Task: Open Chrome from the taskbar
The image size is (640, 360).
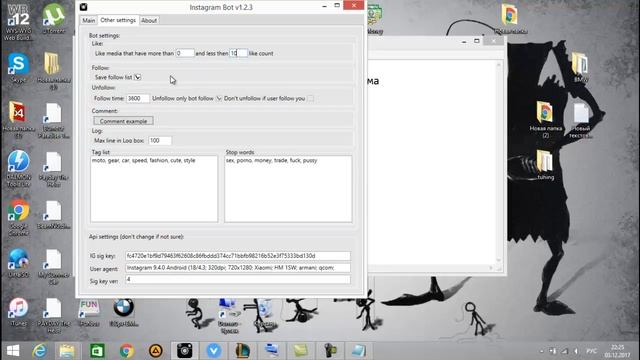Action: 127,351
